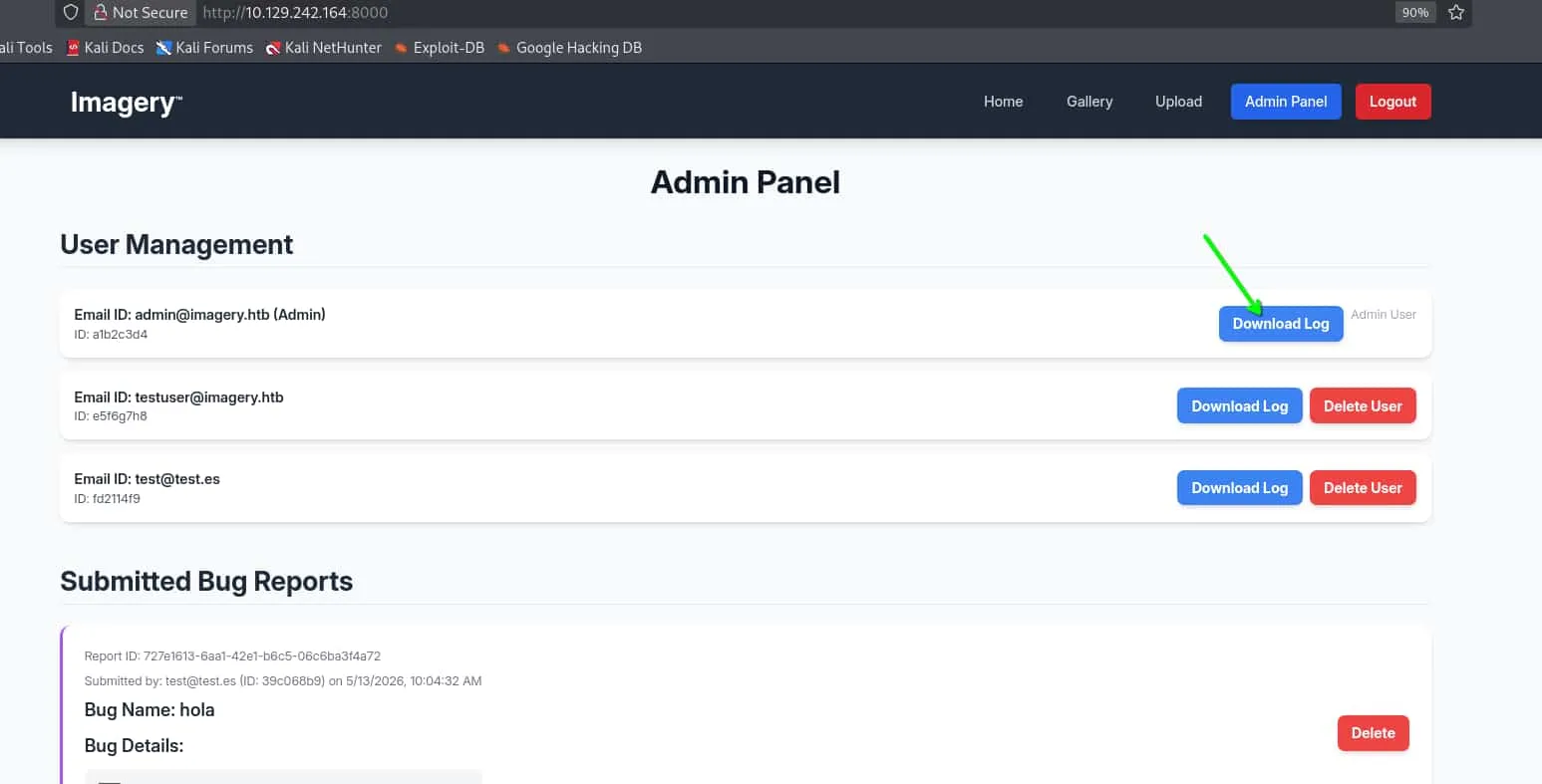This screenshot has width=1542, height=784.
Task: Open the Gallery page
Action: coord(1089,102)
